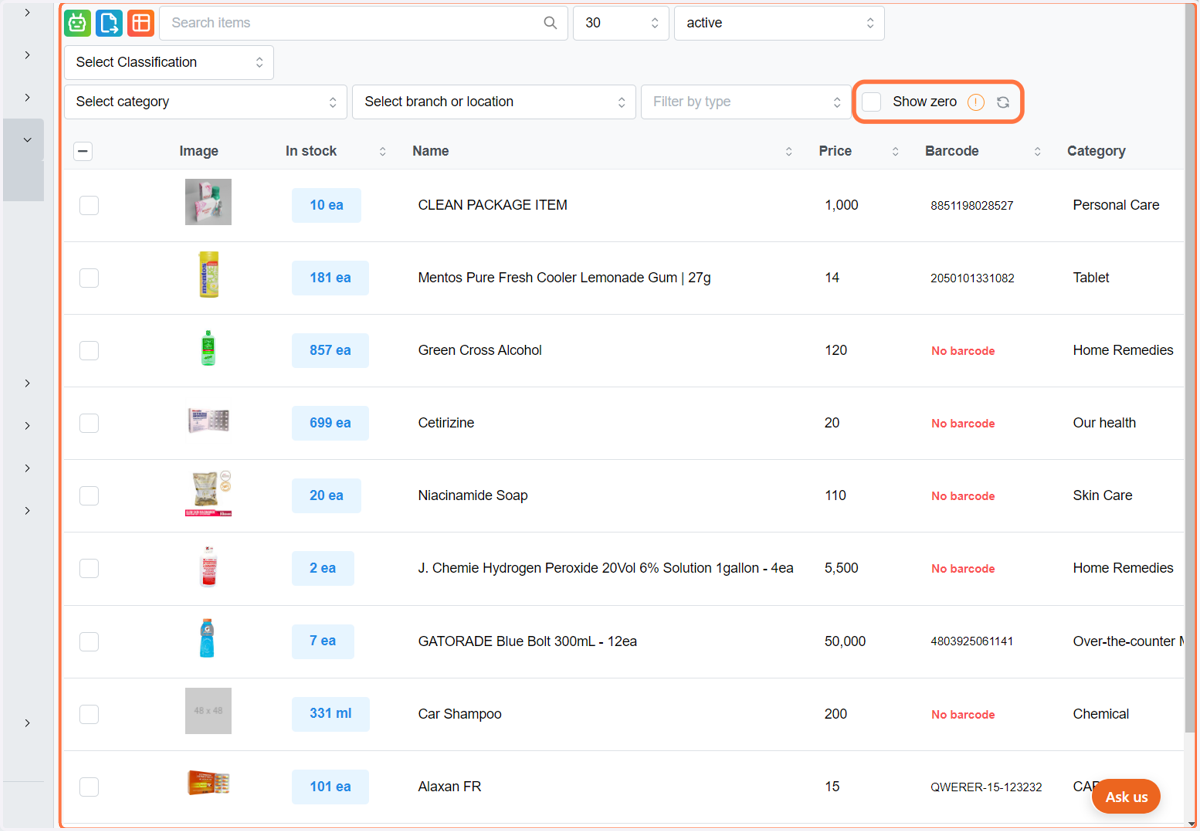Click barcode 4803925061141
1200x831 pixels.
[x=972, y=642]
